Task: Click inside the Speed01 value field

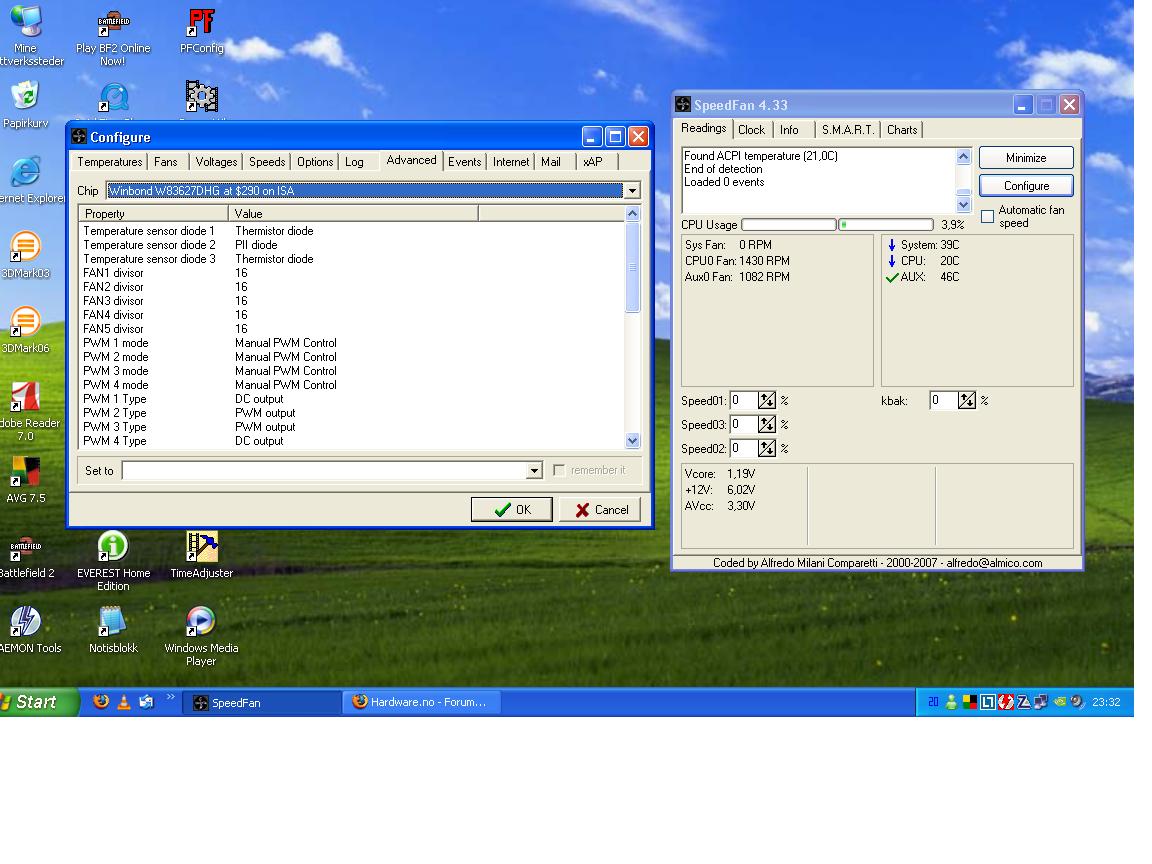Action: [x=743, y=400]
